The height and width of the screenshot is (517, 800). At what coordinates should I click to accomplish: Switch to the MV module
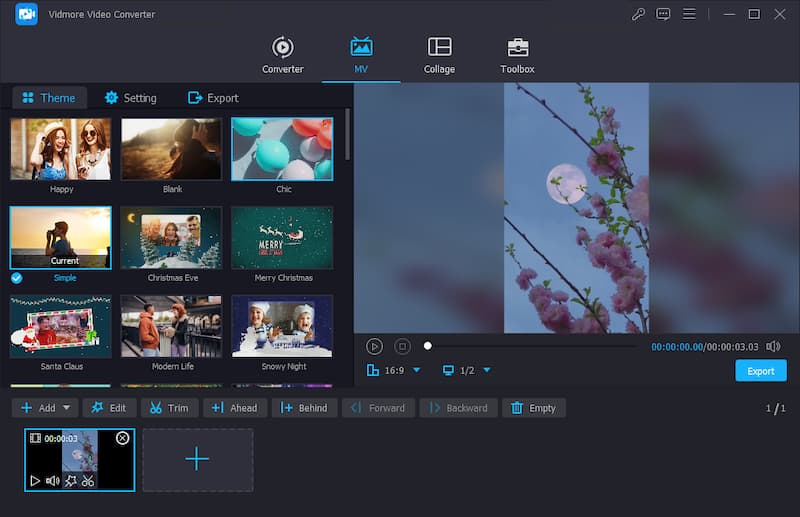[x=361, y=55]
